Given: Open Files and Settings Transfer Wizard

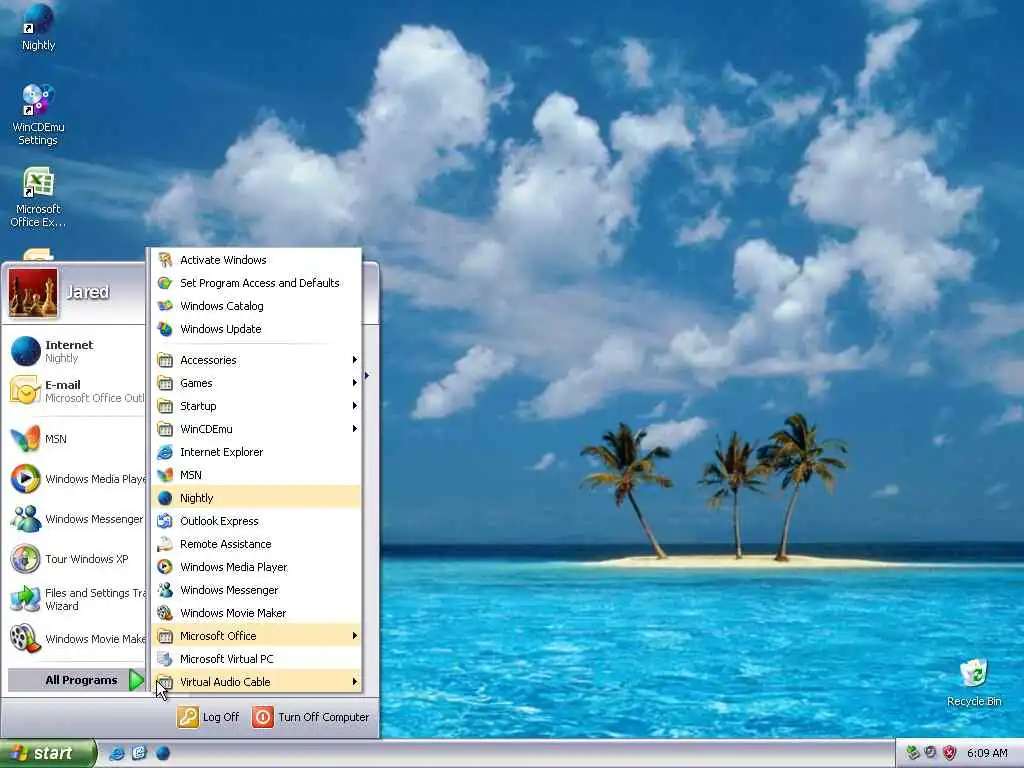Looking at the screenshot, I should click(77, 599).
